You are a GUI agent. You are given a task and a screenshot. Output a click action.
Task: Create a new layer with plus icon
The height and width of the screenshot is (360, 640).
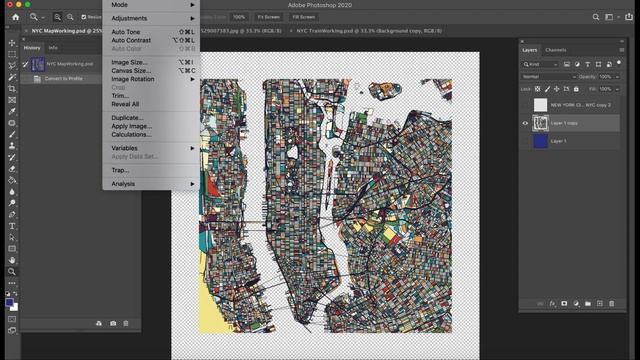tap(600, 304)
